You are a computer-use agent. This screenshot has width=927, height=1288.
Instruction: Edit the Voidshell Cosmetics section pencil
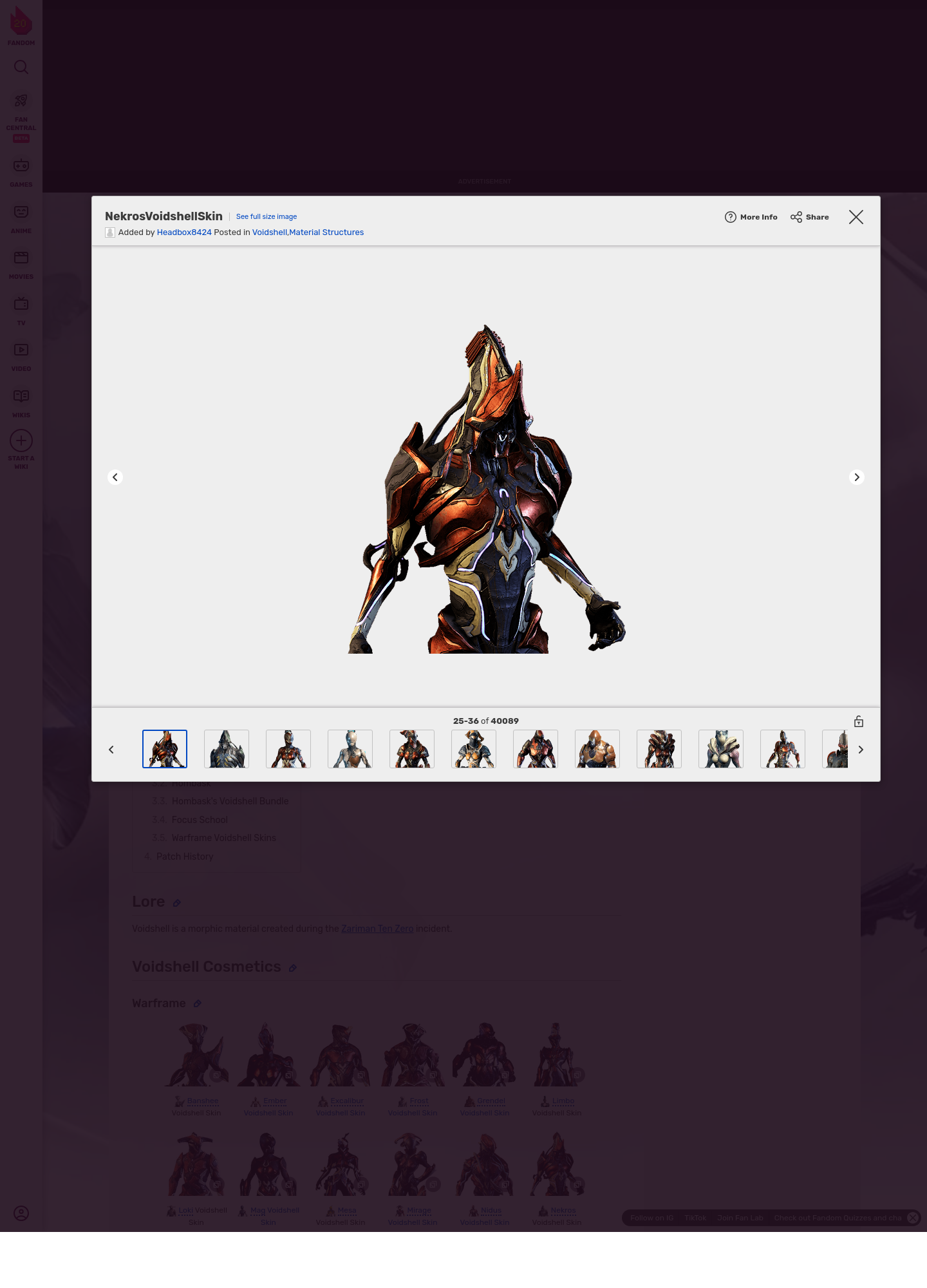pos(293,968)
